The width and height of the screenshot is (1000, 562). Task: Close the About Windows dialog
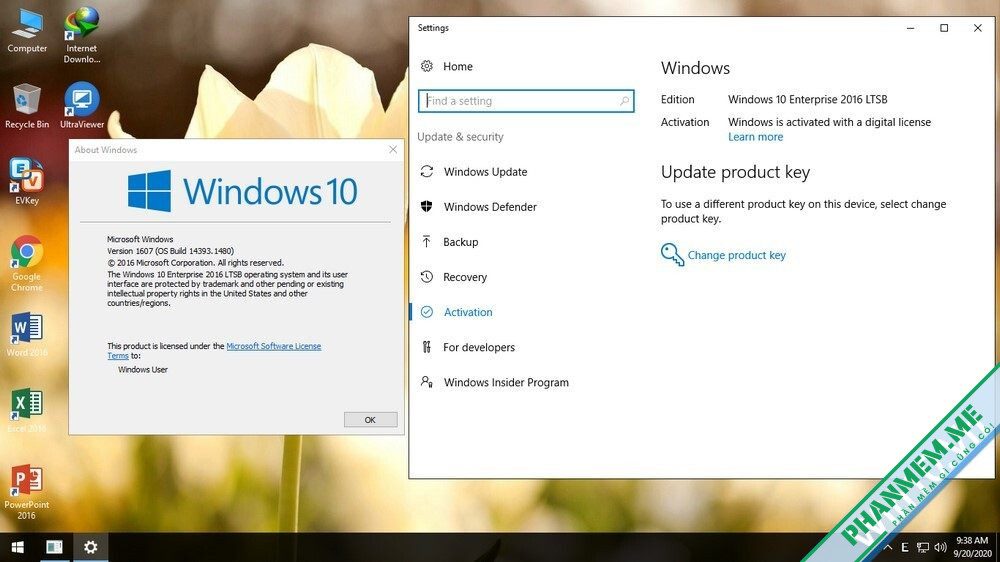[x=393, y=149]
